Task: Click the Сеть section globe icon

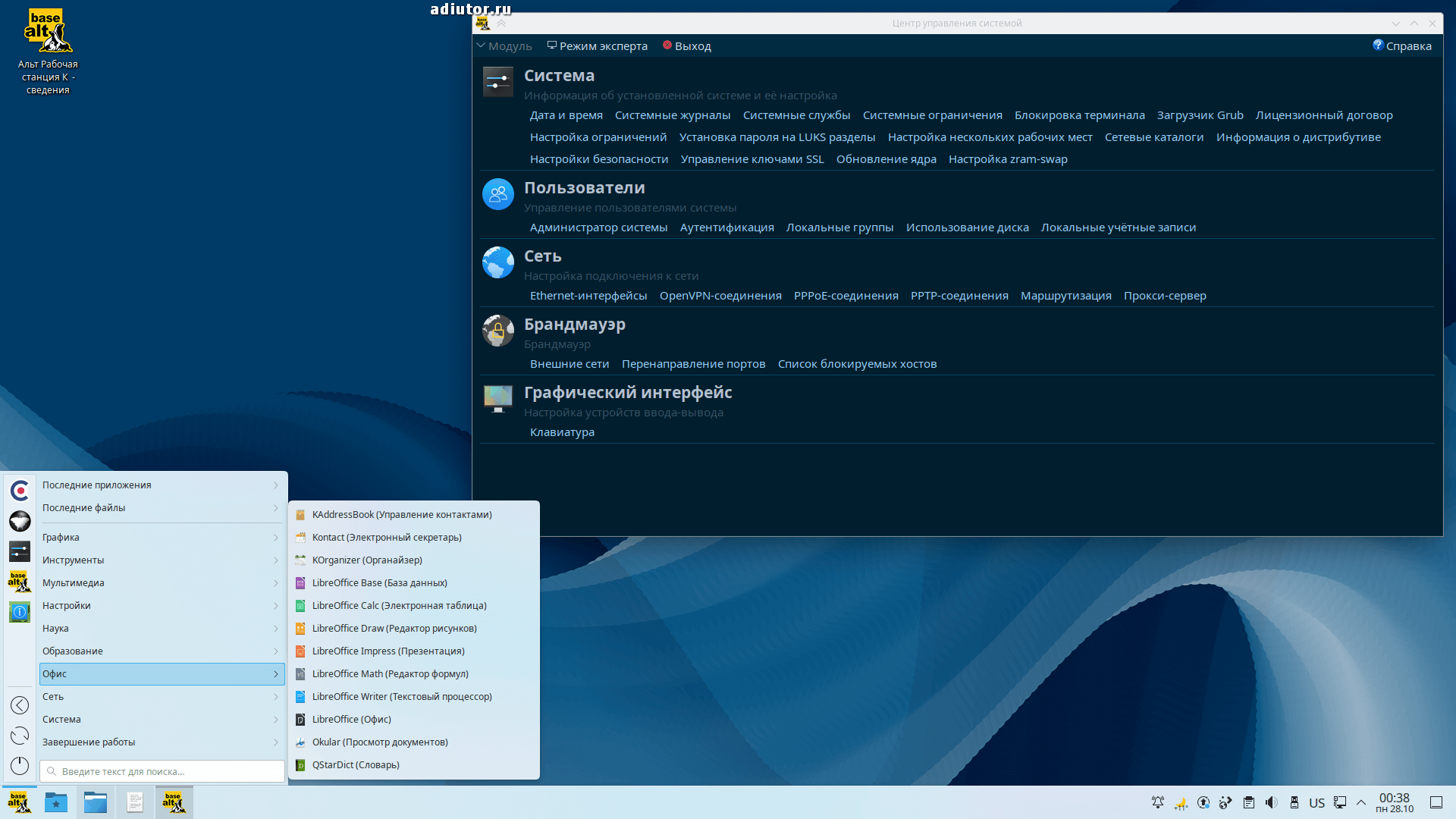Action: coord(497,262)
